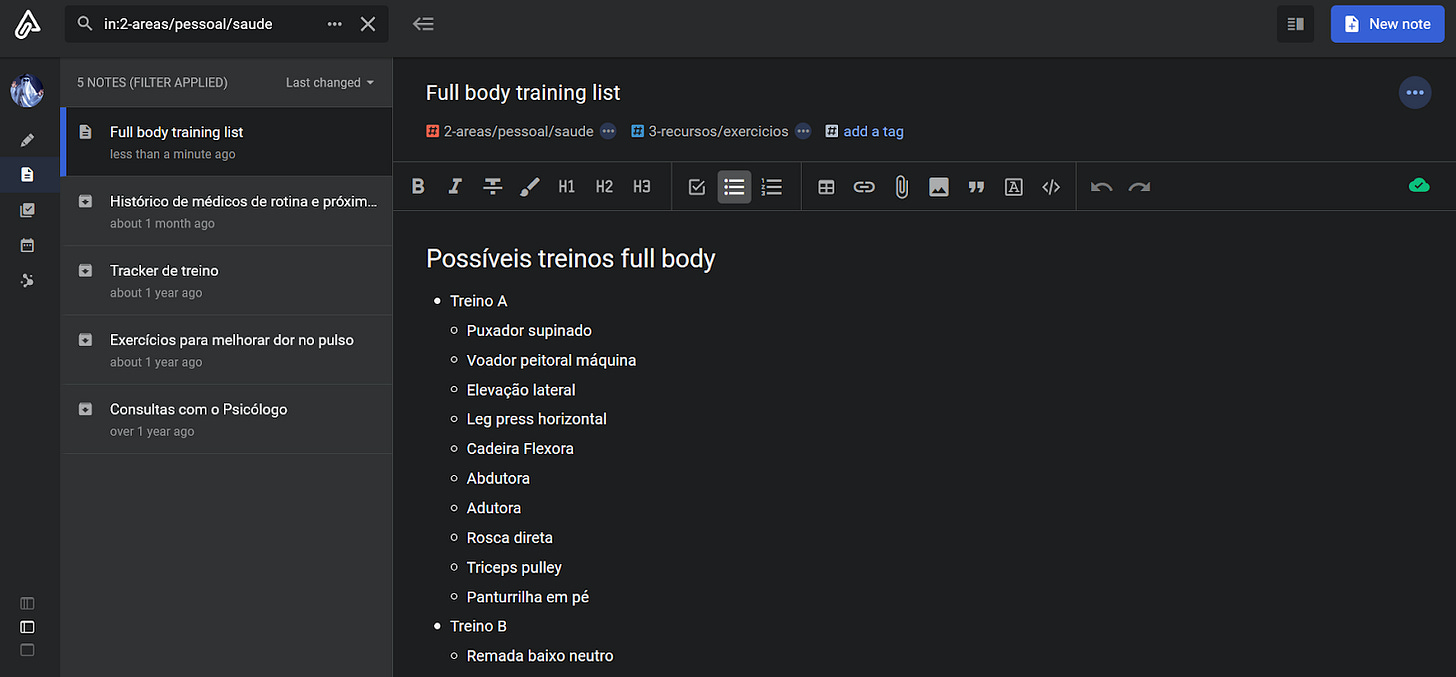Screen dimensions: 1456x677
Task: Toggle bold formatting
Action: [418, 186]
